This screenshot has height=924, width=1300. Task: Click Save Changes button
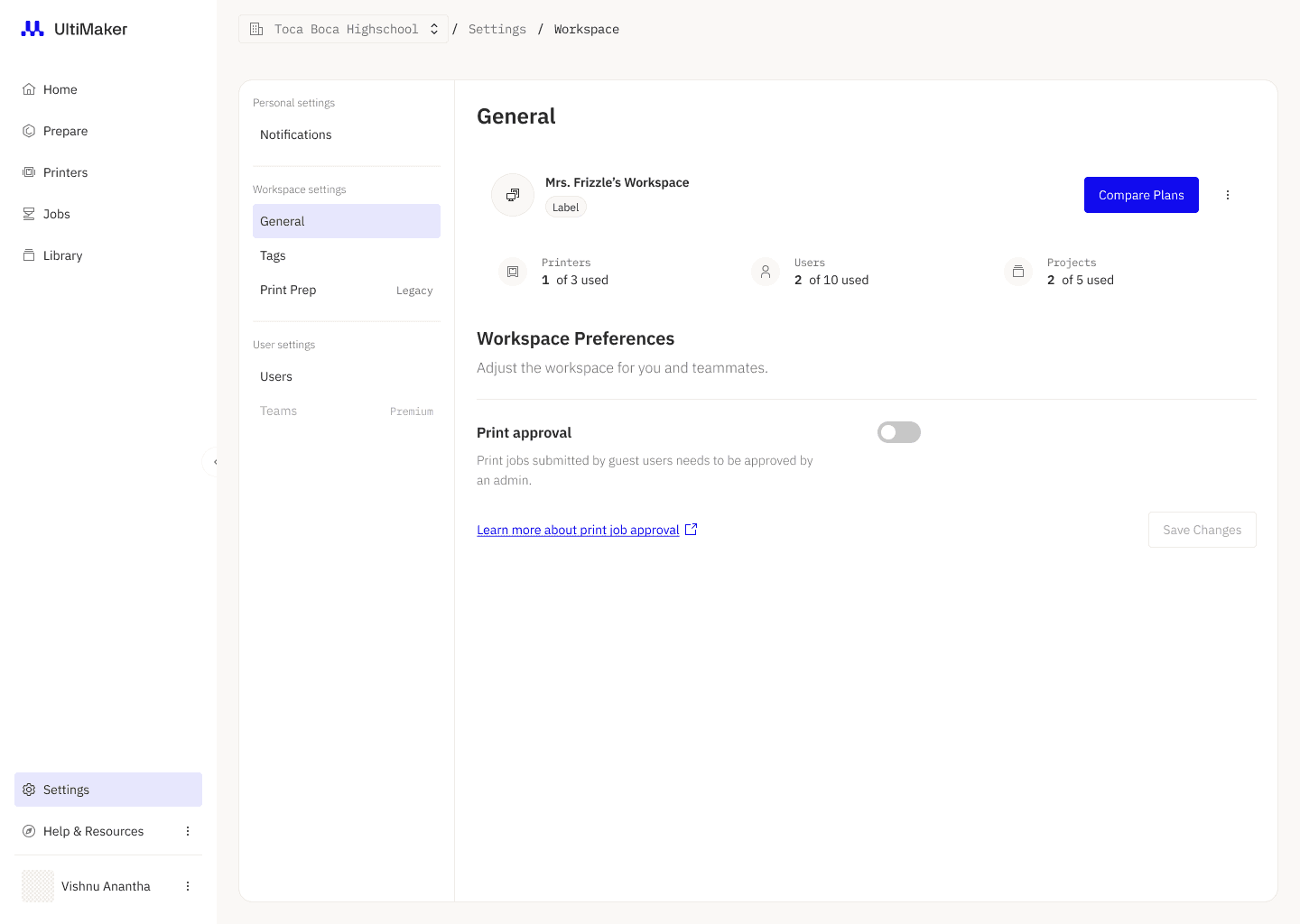click(1202, 530)
